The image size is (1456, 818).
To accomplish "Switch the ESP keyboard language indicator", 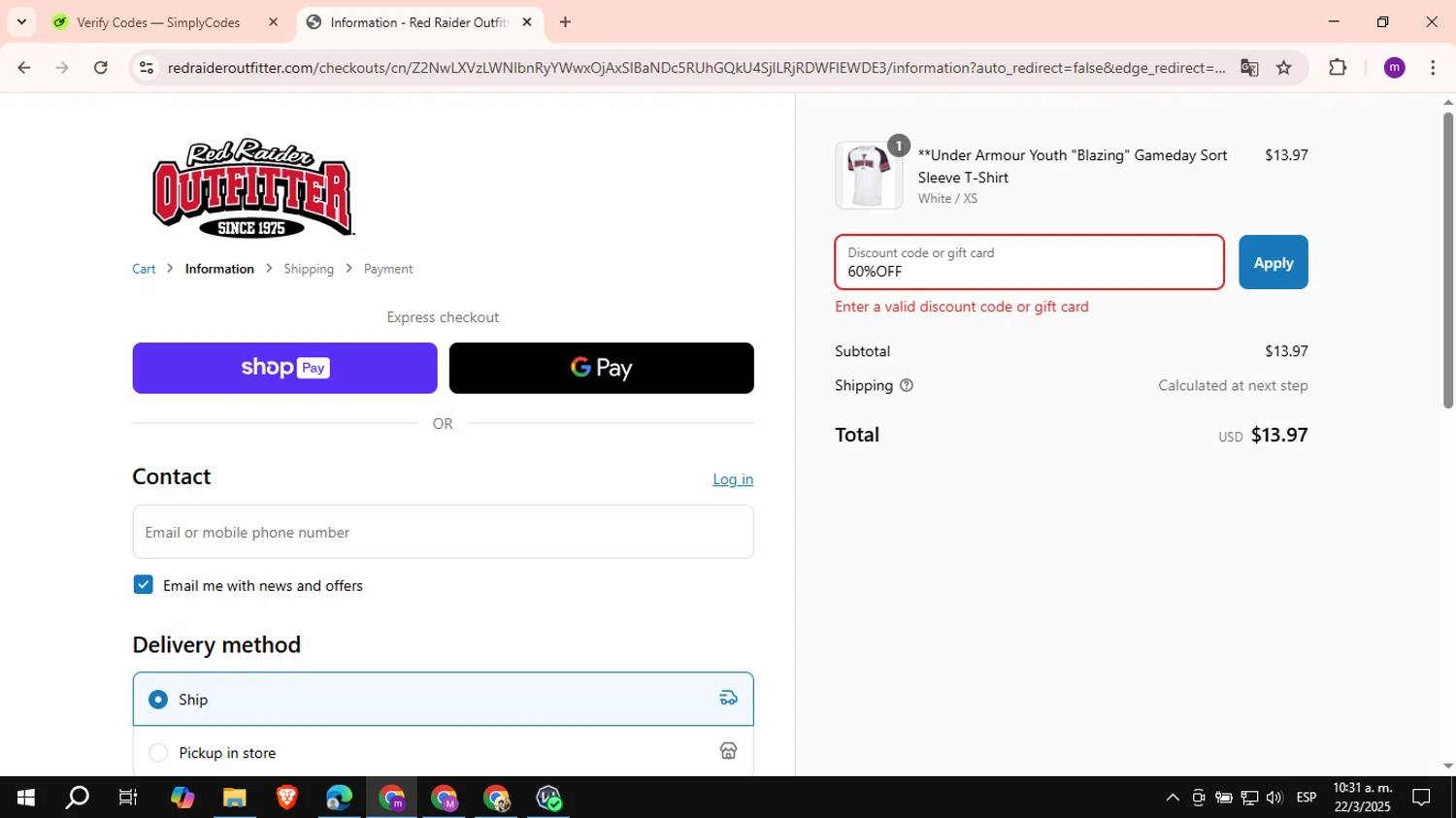I will [x=1307, y=798].
